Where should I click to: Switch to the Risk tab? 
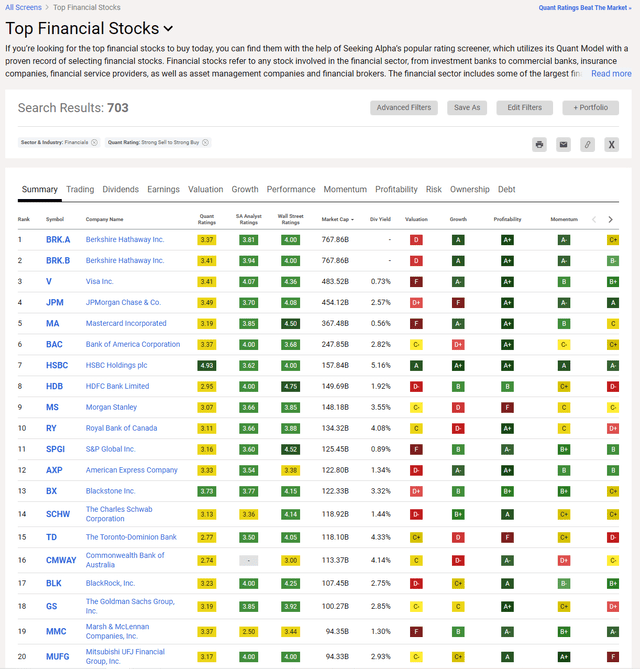433,189
